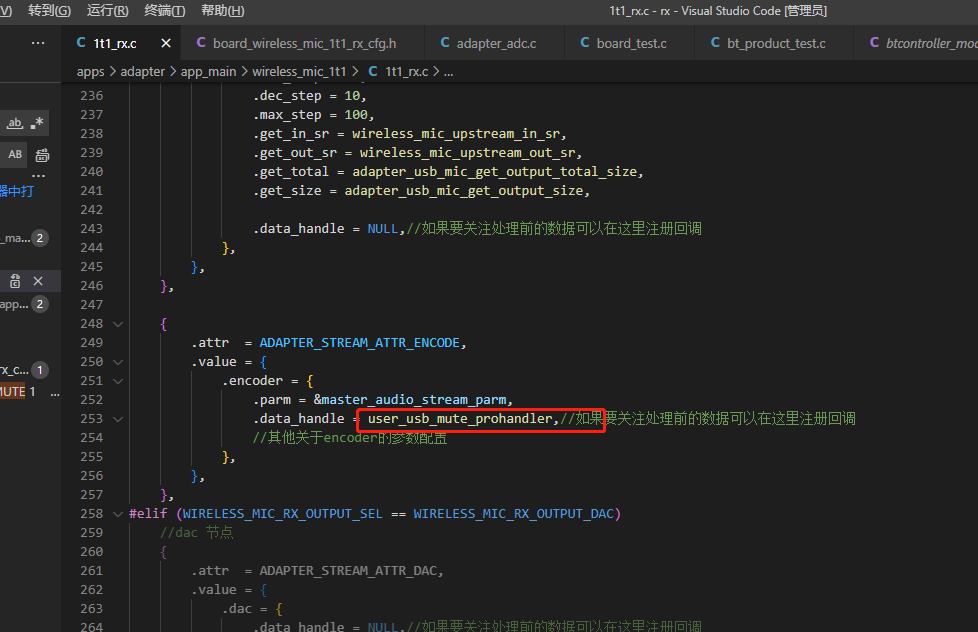Click the C icon of board_wireless_mic_1t1_rx_cfg.h tab
This screenshot has height=632, width=978.
click(x=201, y=42)
